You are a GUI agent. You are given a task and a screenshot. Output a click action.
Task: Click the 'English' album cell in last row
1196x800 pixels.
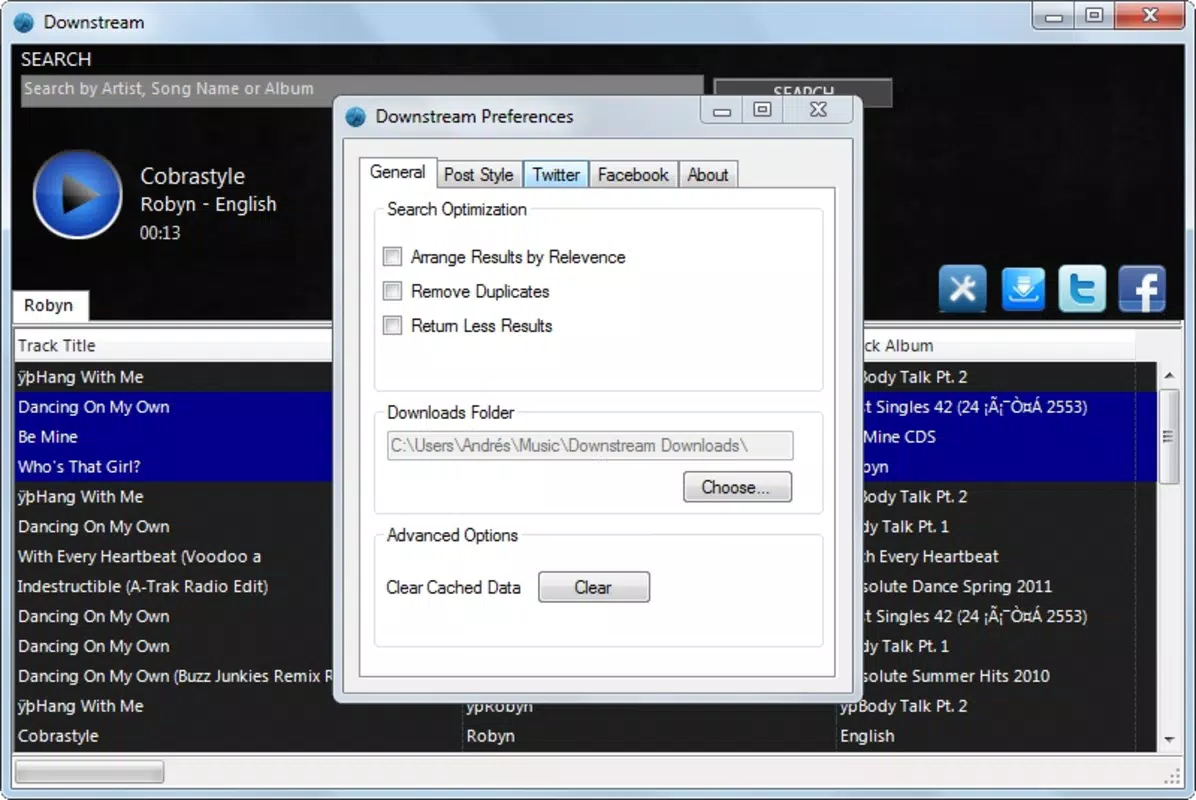985,735
